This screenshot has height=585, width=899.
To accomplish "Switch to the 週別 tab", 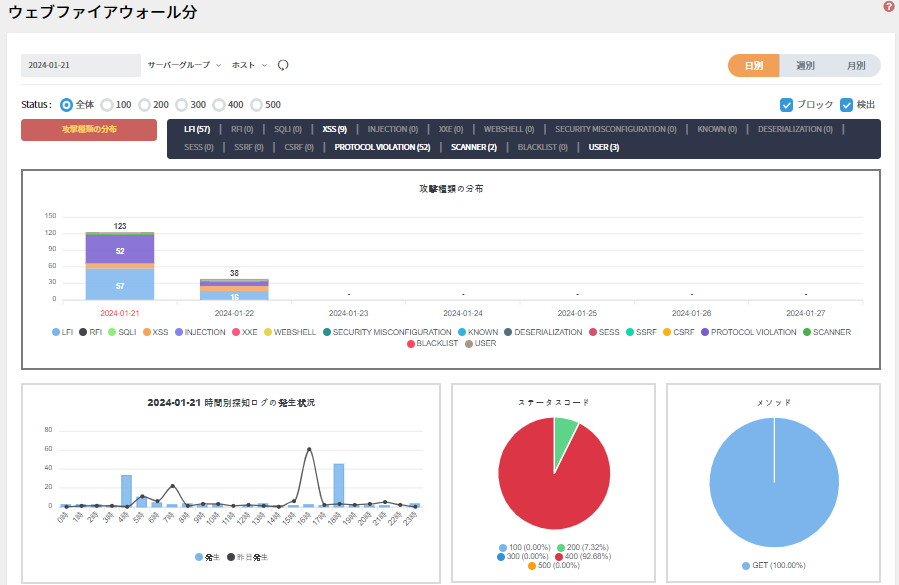I will point(805,65).
